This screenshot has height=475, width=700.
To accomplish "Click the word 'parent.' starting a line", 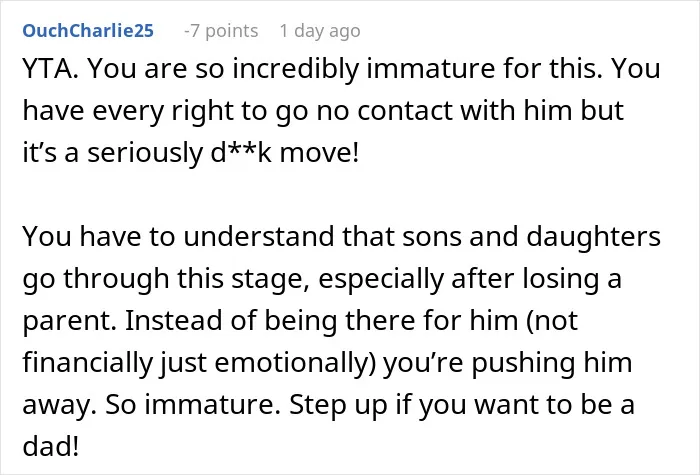I will 70,321.
